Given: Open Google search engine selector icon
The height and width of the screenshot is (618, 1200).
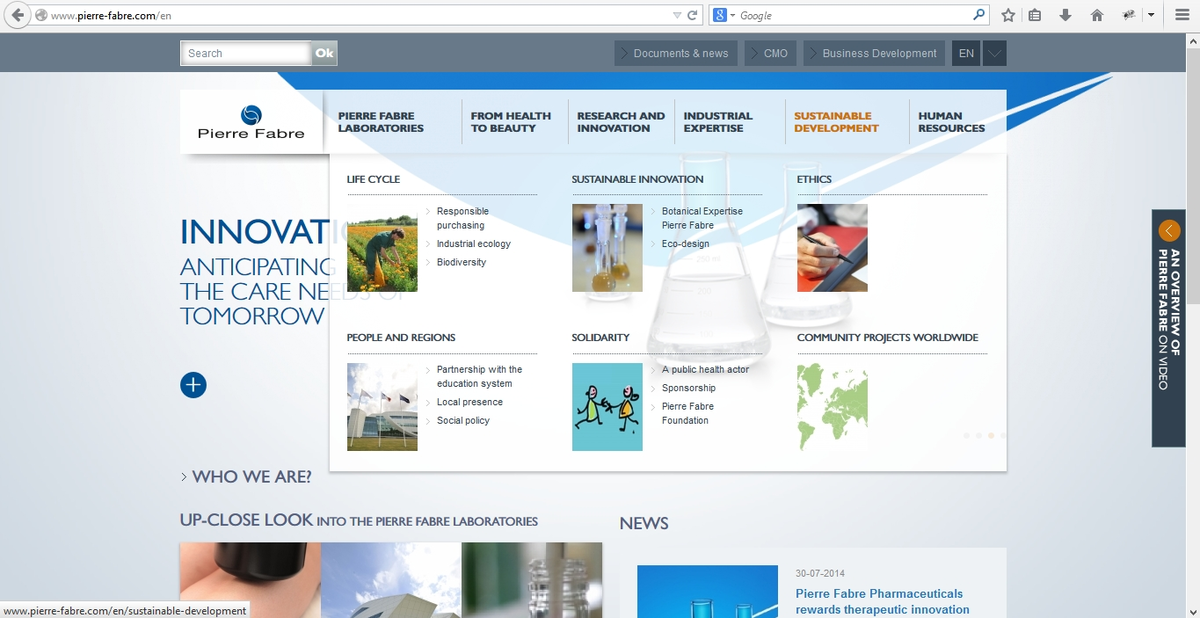Looking at the screenshot, I should point(722,16).
